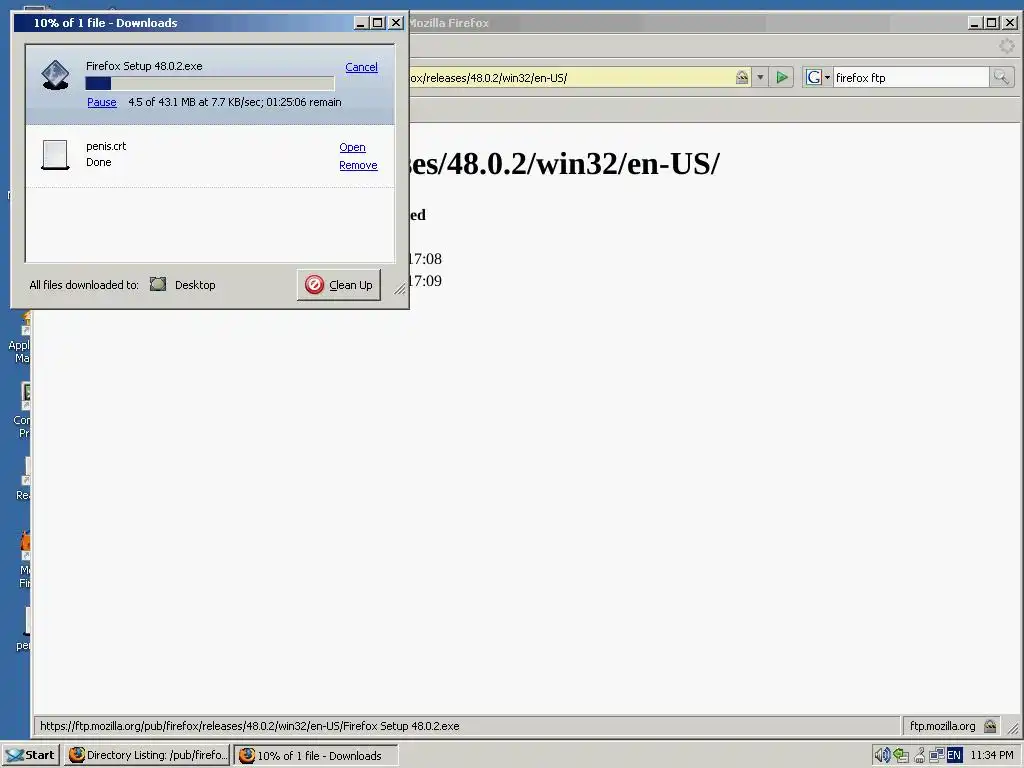Click the status bar URL text
Viewport: 1024px width, 768px height.
click(249, 726)
